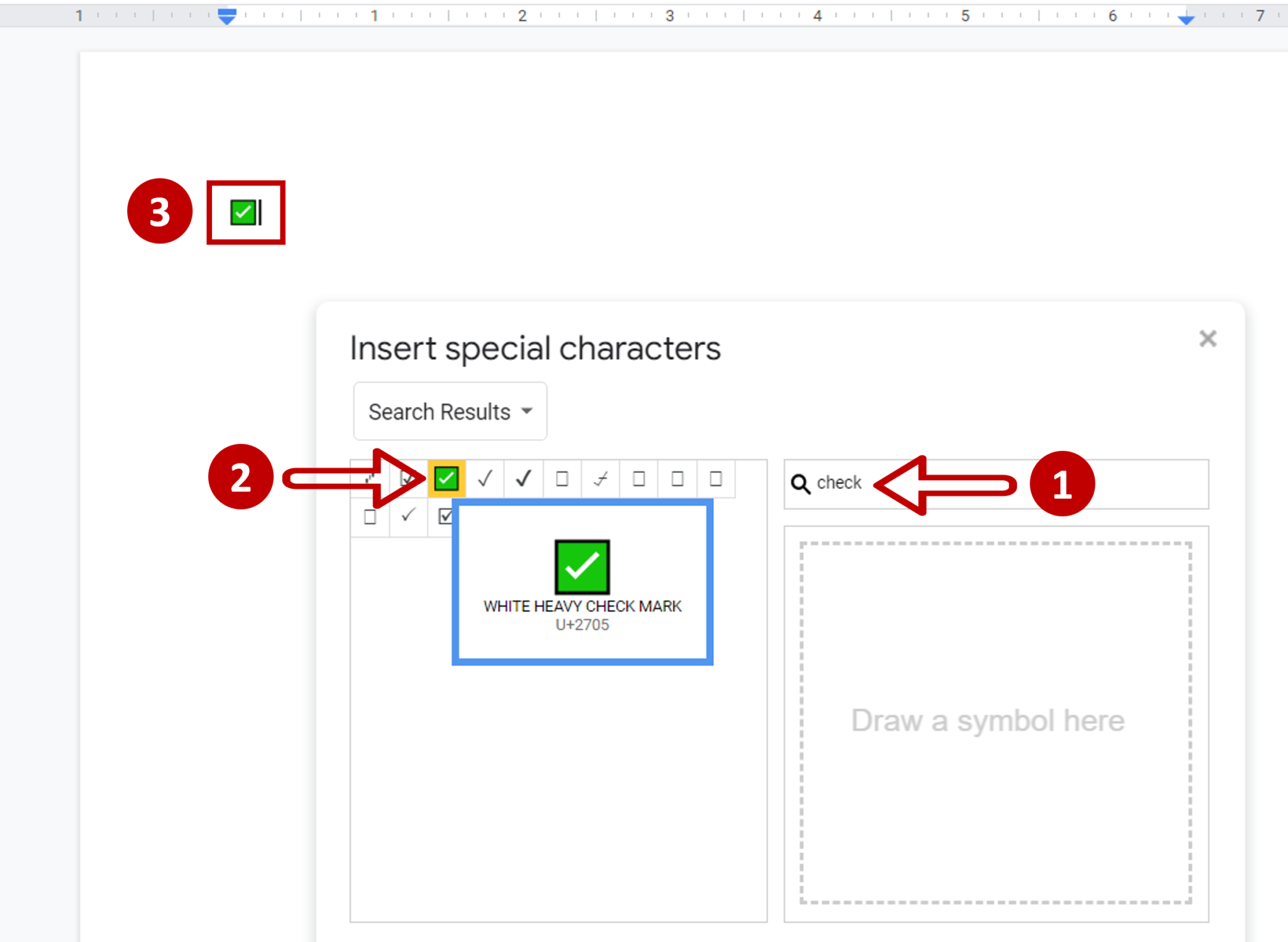1288x942 pixels.
Task: Select the ballot box with check symbol
Action: (x=408, y=478)
